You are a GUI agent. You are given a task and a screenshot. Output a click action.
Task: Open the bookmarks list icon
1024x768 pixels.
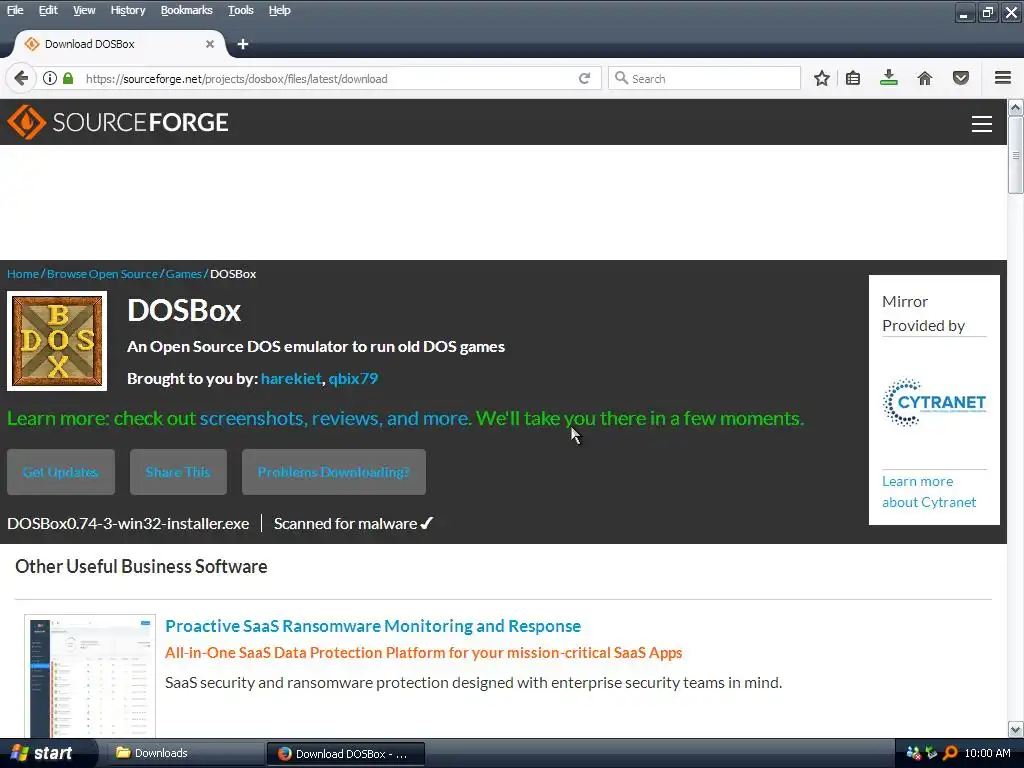pos(853,78)
